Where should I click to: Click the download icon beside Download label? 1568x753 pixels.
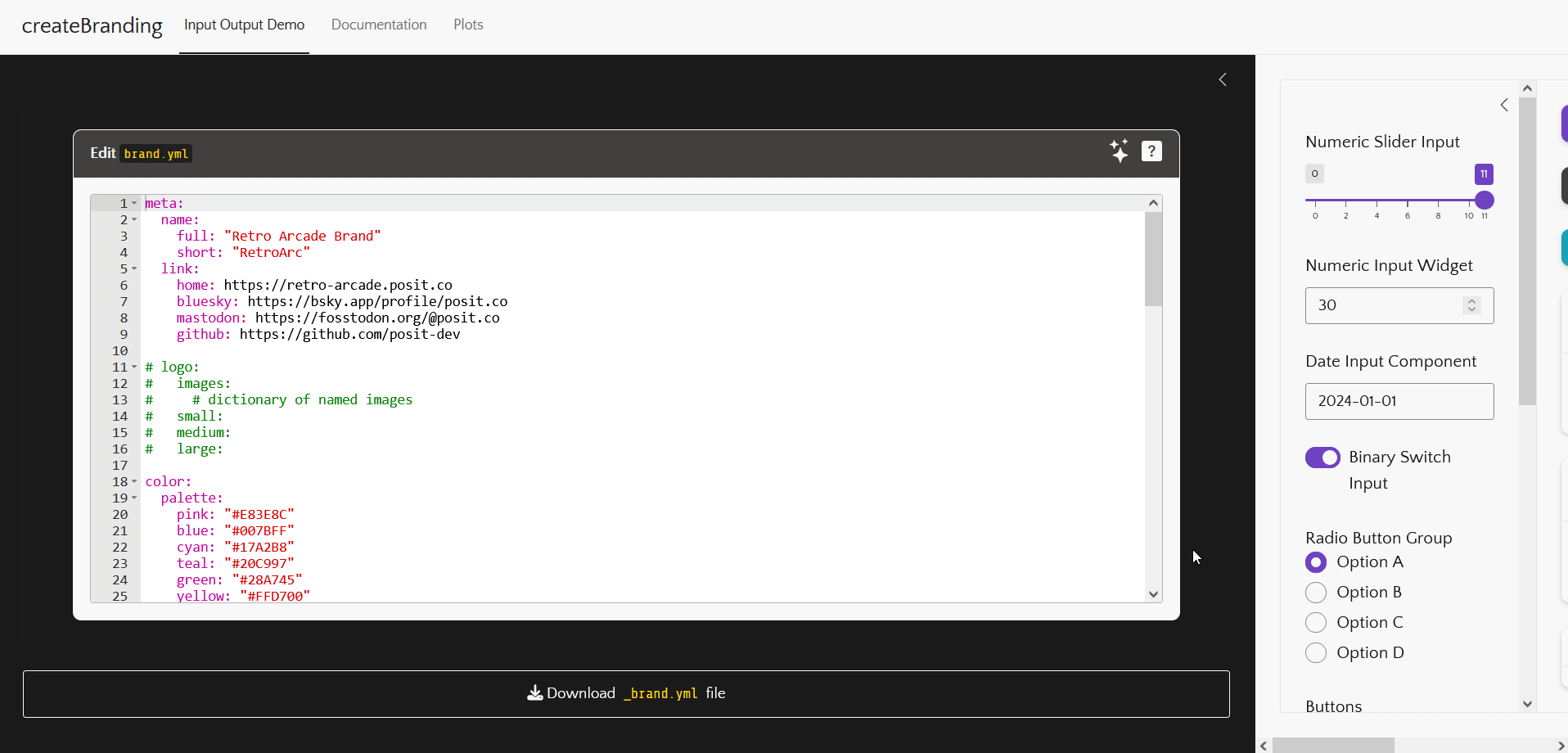[x=534, y=693]
